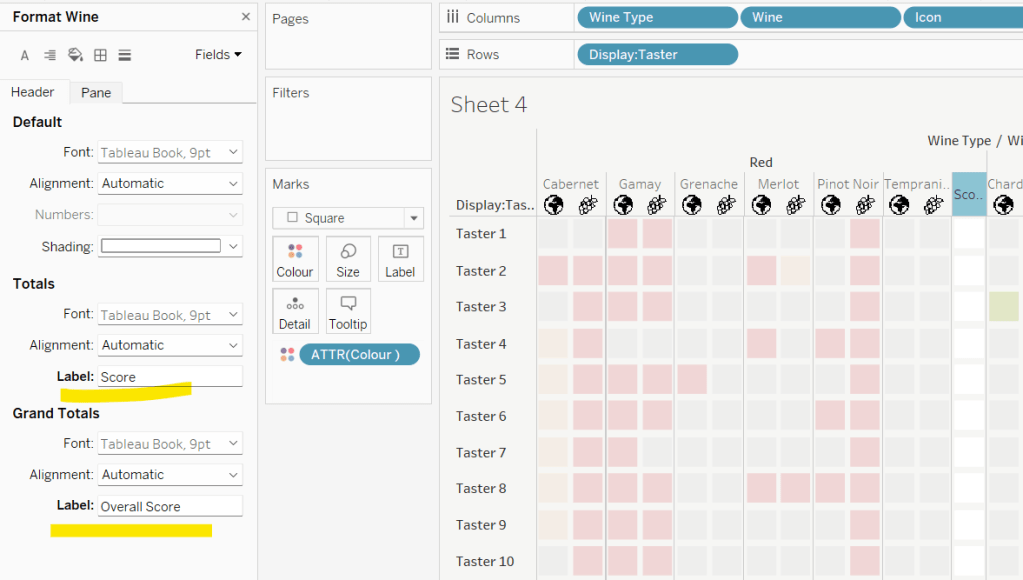This screenshot has width=1023, height=580.
Task: Click the Grand Totals Label input field
Action: [x=169, y=506]
